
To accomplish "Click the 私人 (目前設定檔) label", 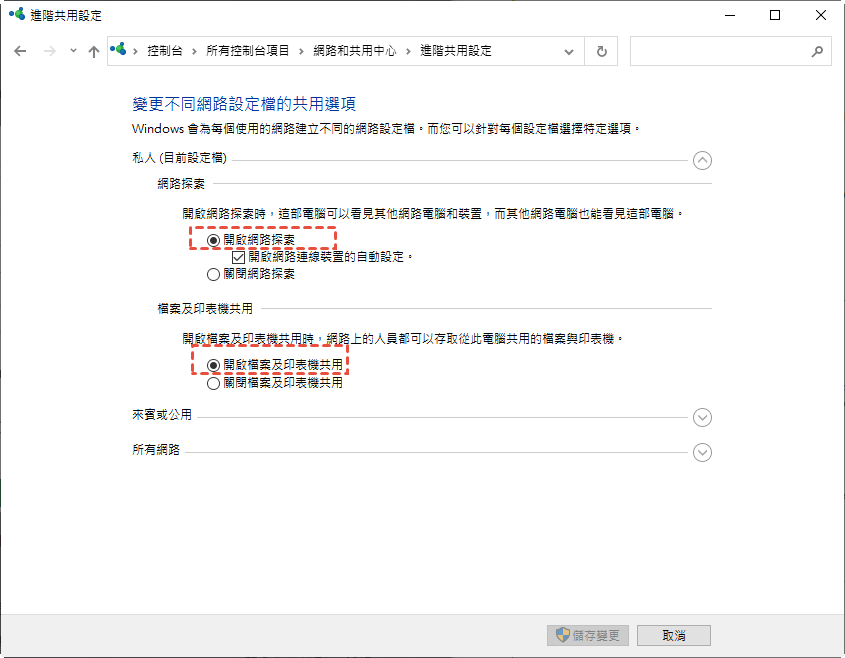I will (x=179, y=158).
